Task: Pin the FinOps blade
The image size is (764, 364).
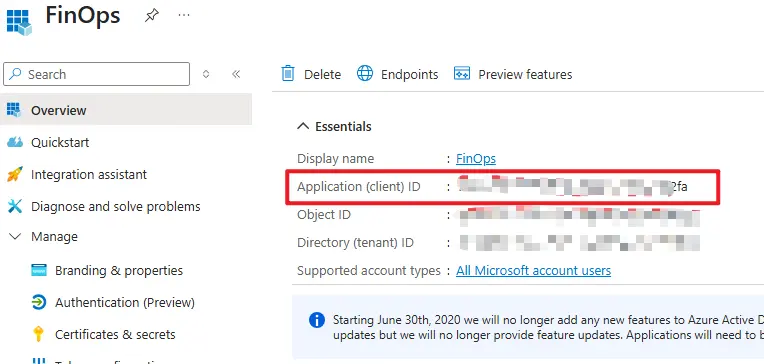Action: (x=152, y=16)
